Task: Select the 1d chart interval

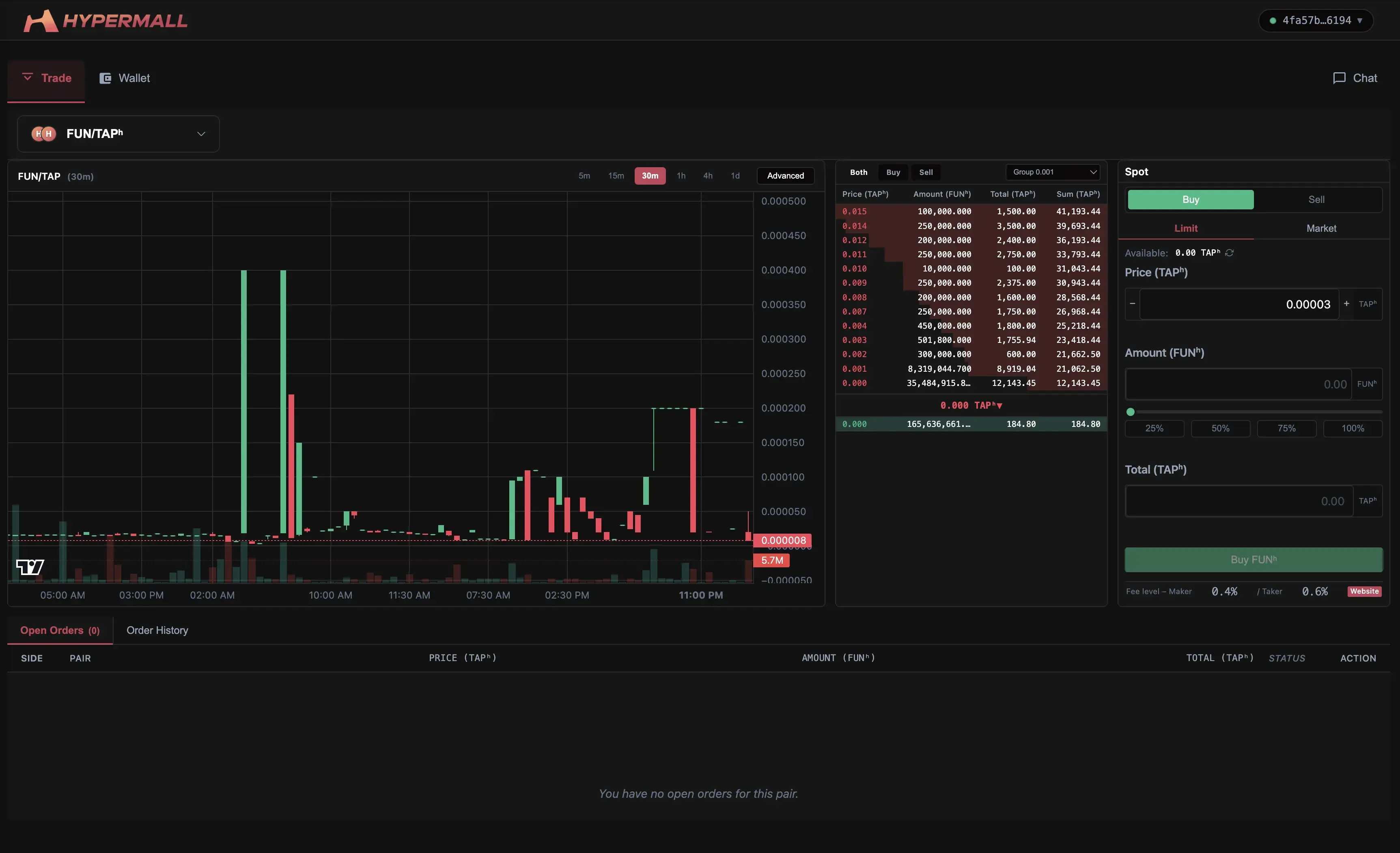Action: coord(735,176)
